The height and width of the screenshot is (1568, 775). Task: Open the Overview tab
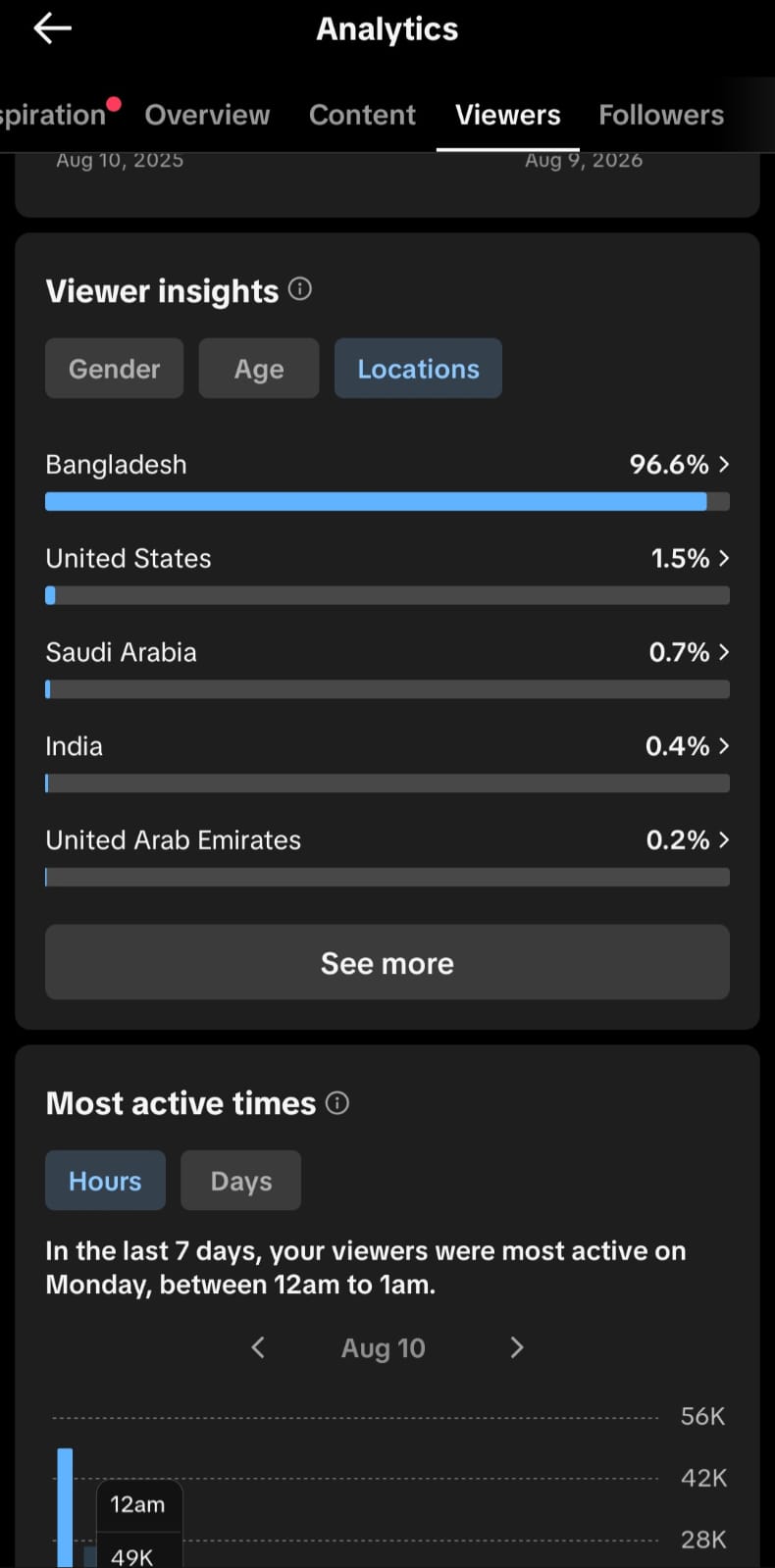[207, 115]
